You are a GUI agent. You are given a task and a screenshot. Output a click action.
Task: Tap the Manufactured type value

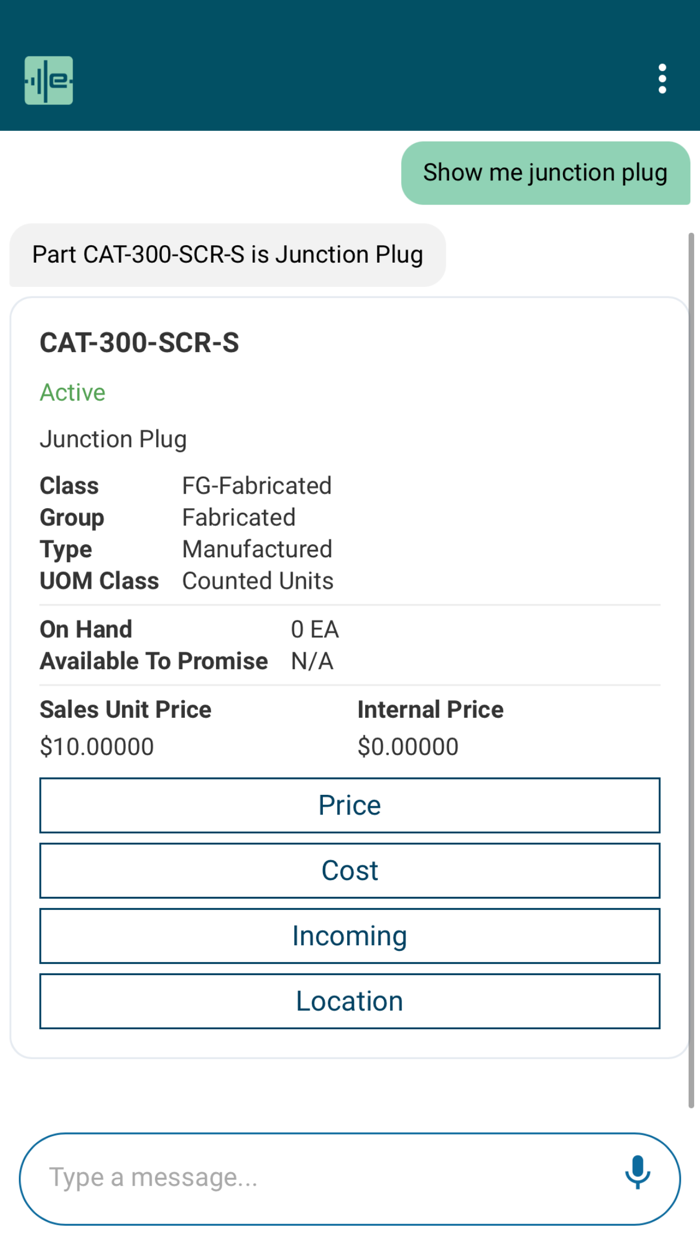[x=257, y=550]
